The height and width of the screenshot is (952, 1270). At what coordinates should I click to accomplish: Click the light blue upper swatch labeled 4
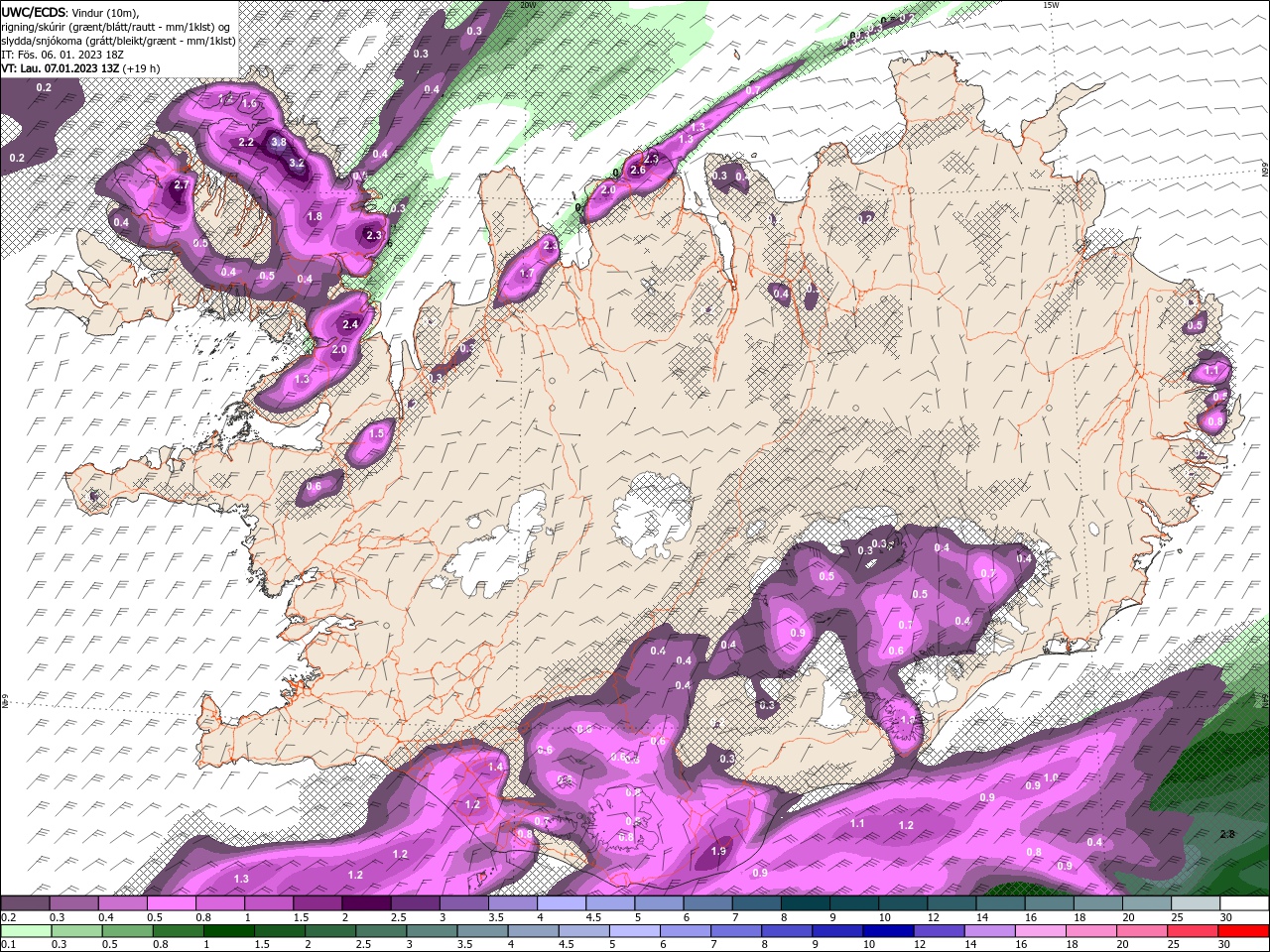tap(561, 903)
